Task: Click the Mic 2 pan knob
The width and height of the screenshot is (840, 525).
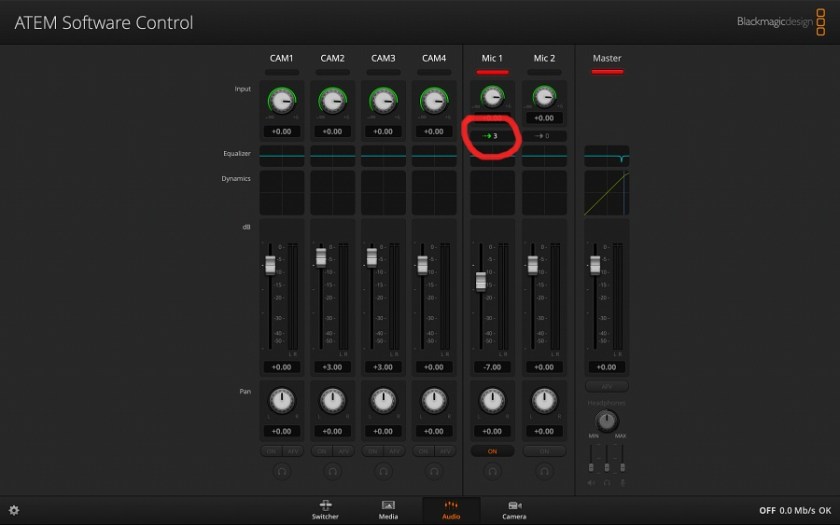Action: (x=544, y=401)
